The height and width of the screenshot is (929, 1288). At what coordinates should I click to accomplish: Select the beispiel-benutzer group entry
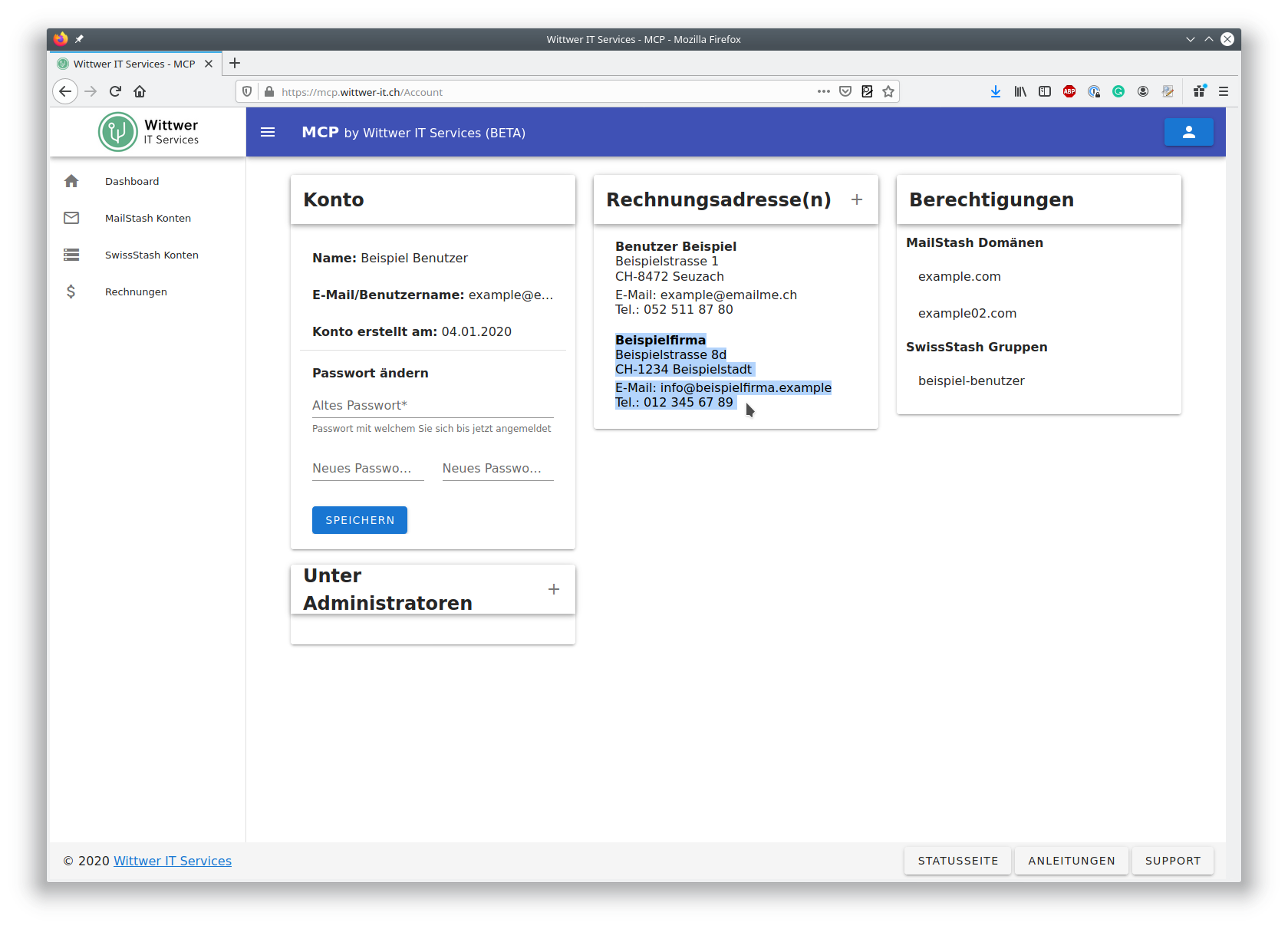(x=971, y=380)
